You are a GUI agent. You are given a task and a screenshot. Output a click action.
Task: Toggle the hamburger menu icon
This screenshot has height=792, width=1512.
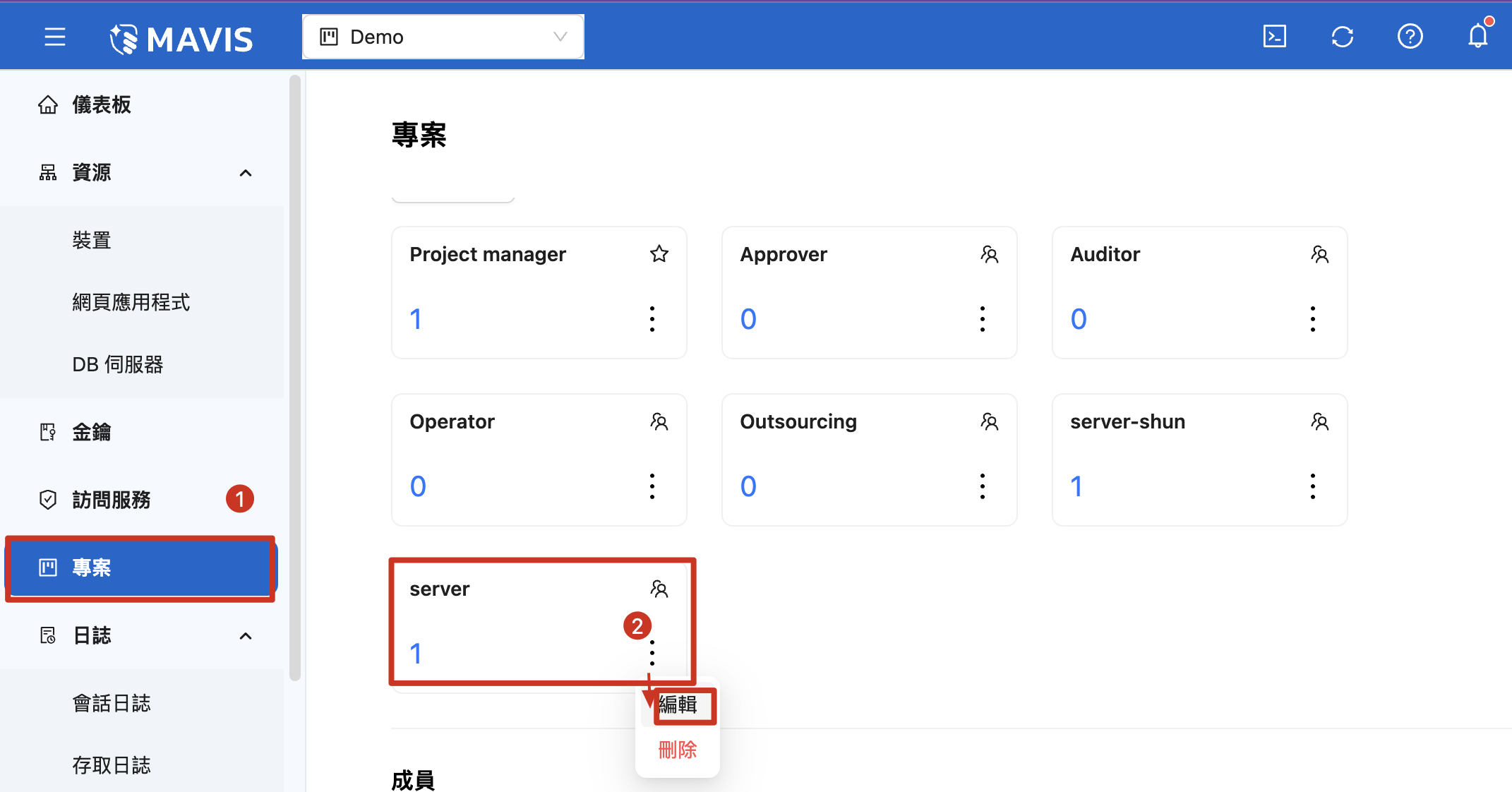click(55, 37)
